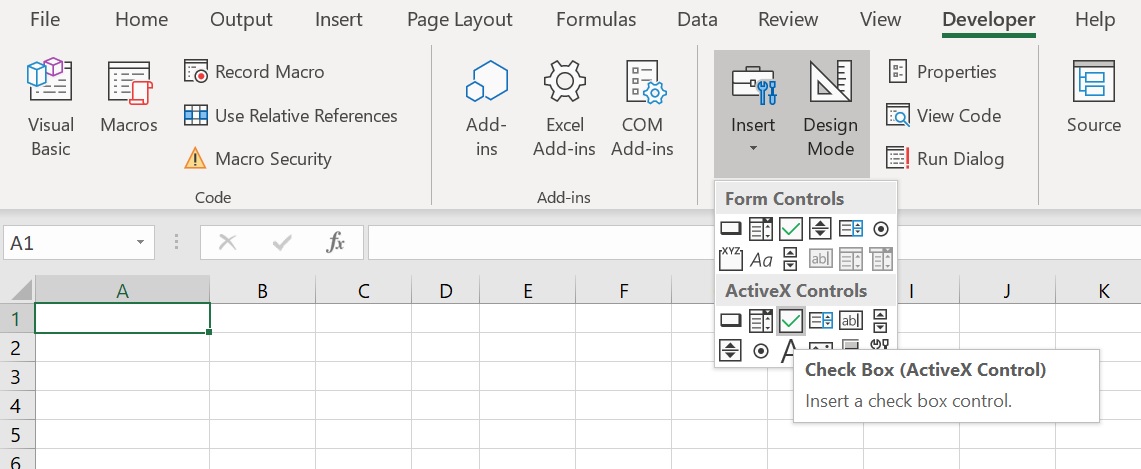Insert ActiveX check box control
The image size is (1141, 469).
coord(791,320)
